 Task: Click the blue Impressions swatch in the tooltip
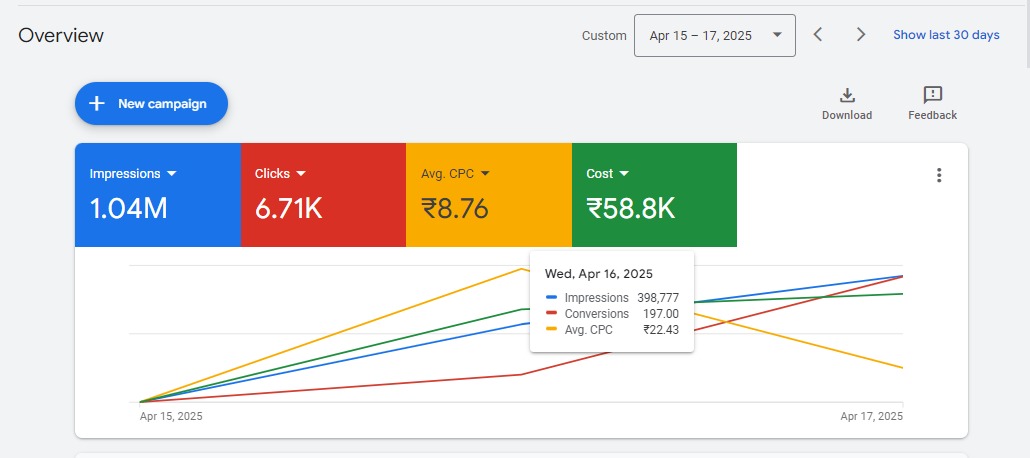[552, 298]
